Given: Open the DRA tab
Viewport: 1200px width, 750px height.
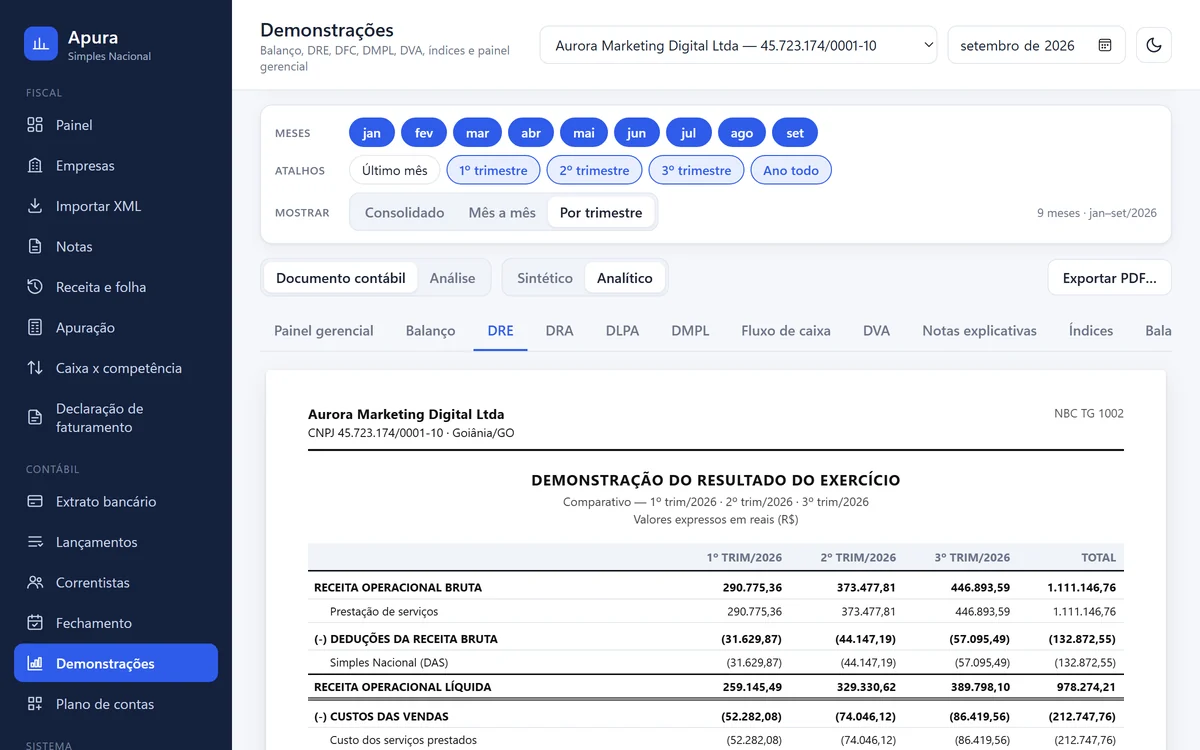Looking at the screenshot, I should pyautogui.click(x=560, y=331).
